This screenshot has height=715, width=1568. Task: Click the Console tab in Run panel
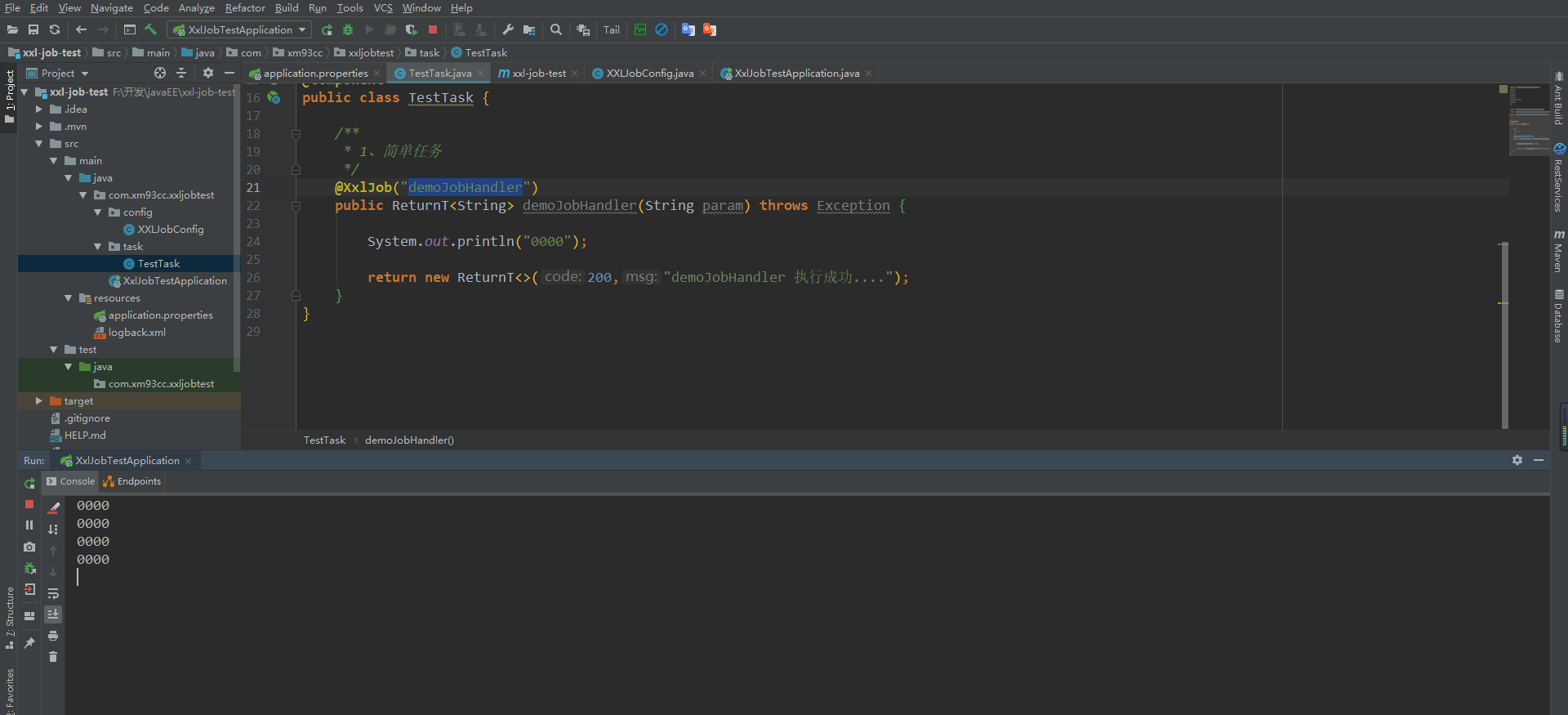tap(71, 481)
